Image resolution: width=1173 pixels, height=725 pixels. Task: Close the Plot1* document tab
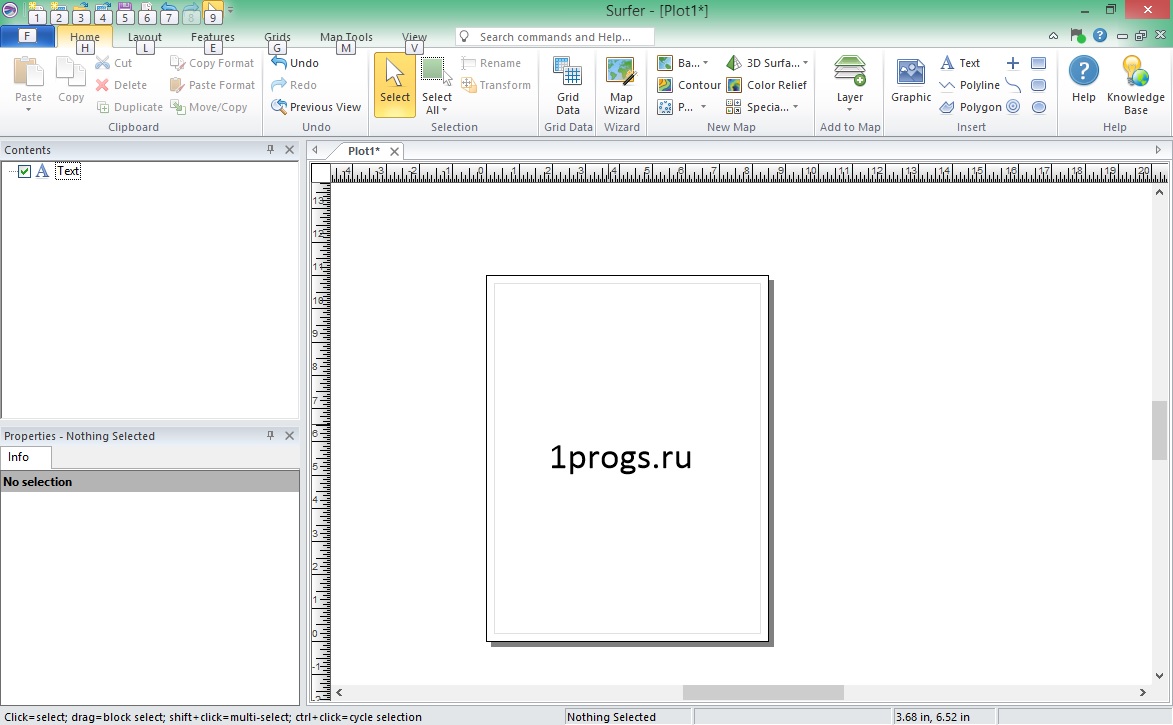pos(394,151)
